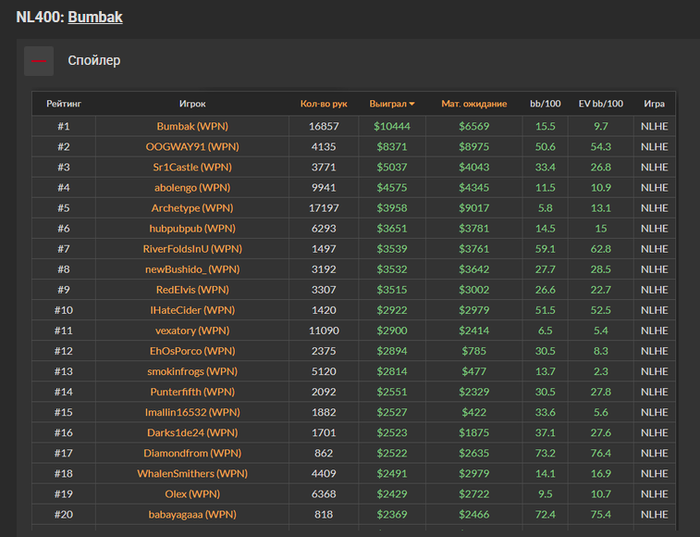This screenshot has height=537, width=700.
Task: Open the Bumbak link in NL400 heading
Action: click(95, 17)
